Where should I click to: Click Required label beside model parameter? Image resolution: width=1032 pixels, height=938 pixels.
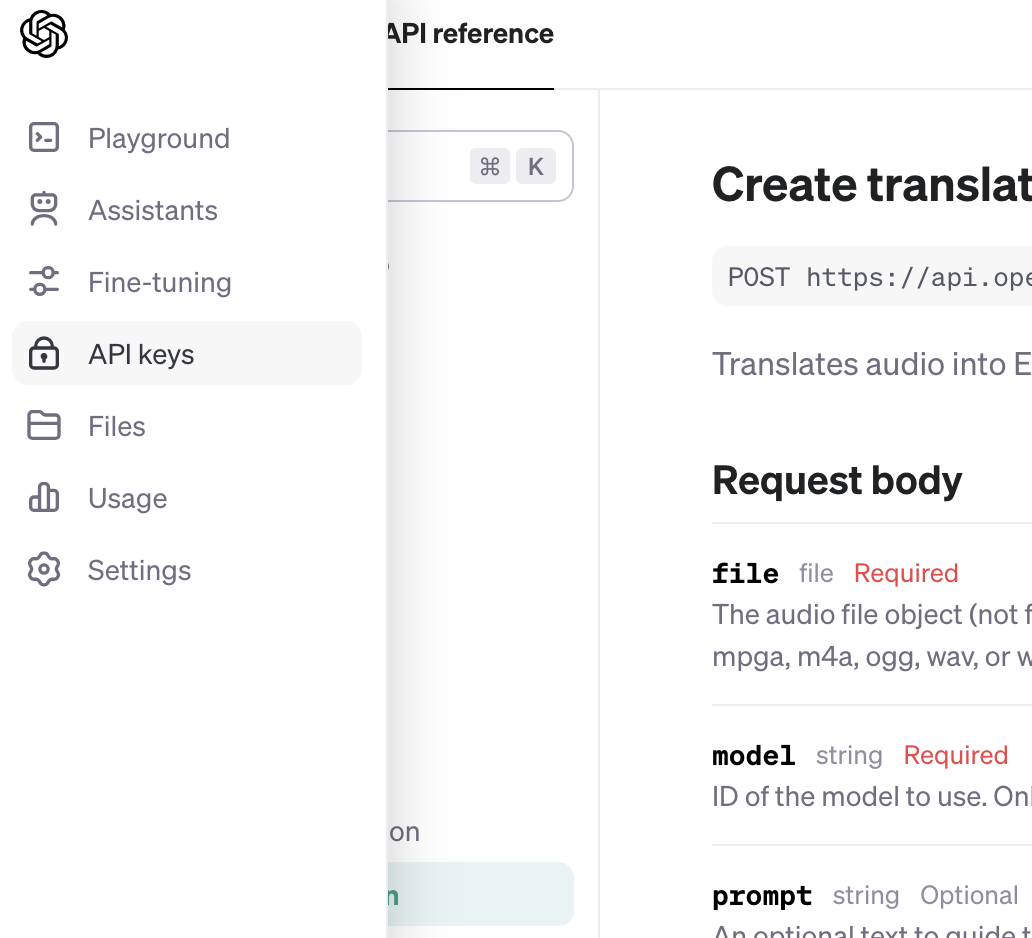pos(956,755)
